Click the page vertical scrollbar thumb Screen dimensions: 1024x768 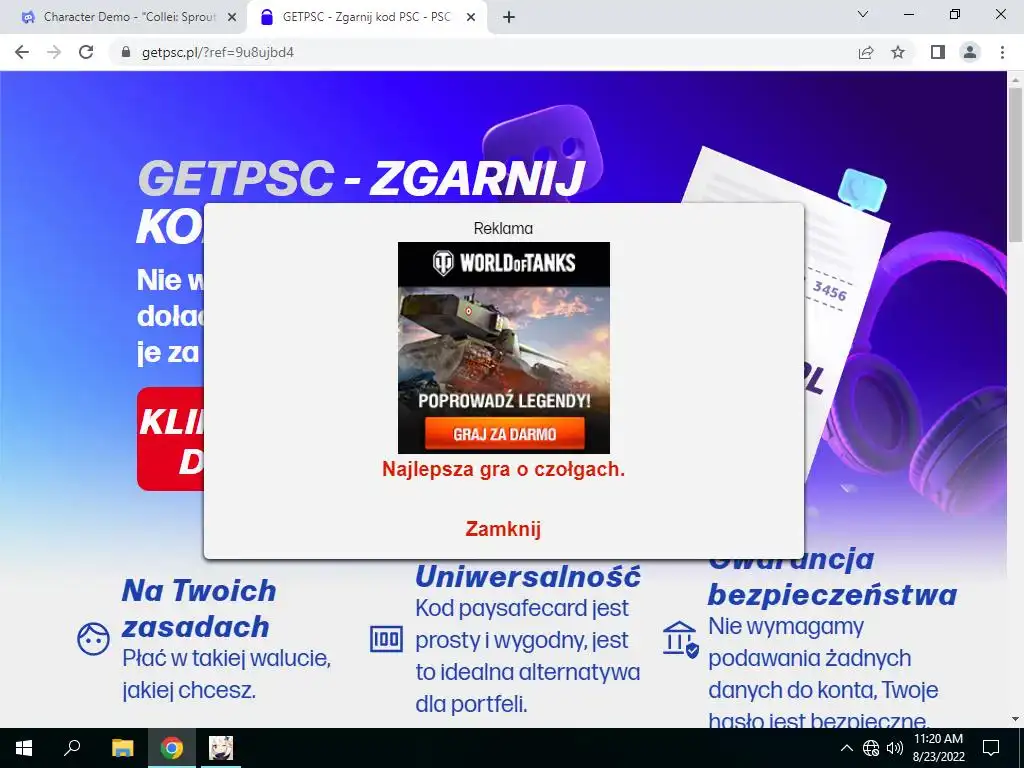[1015, 163]
